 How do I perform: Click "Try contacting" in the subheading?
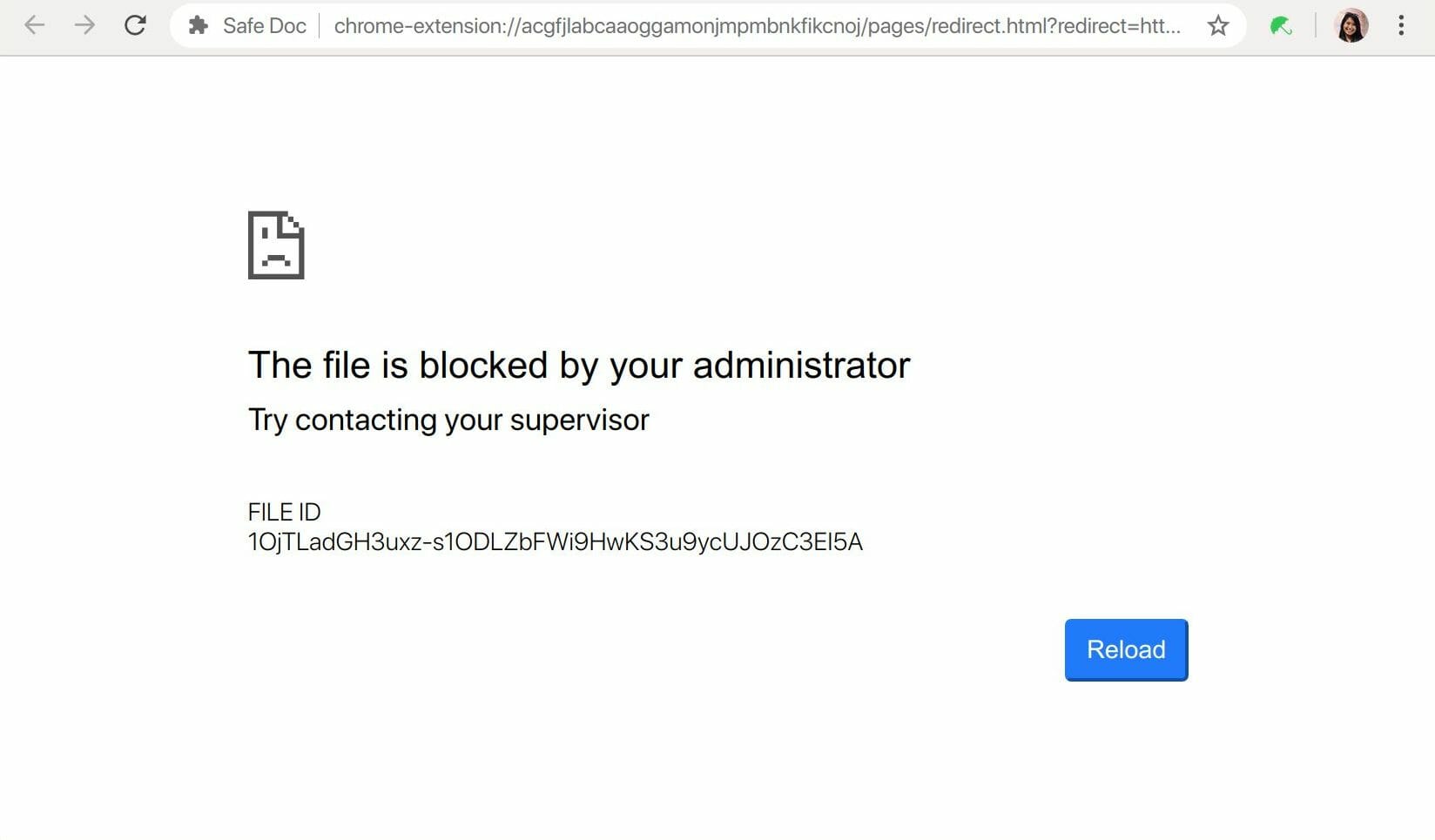342,420
